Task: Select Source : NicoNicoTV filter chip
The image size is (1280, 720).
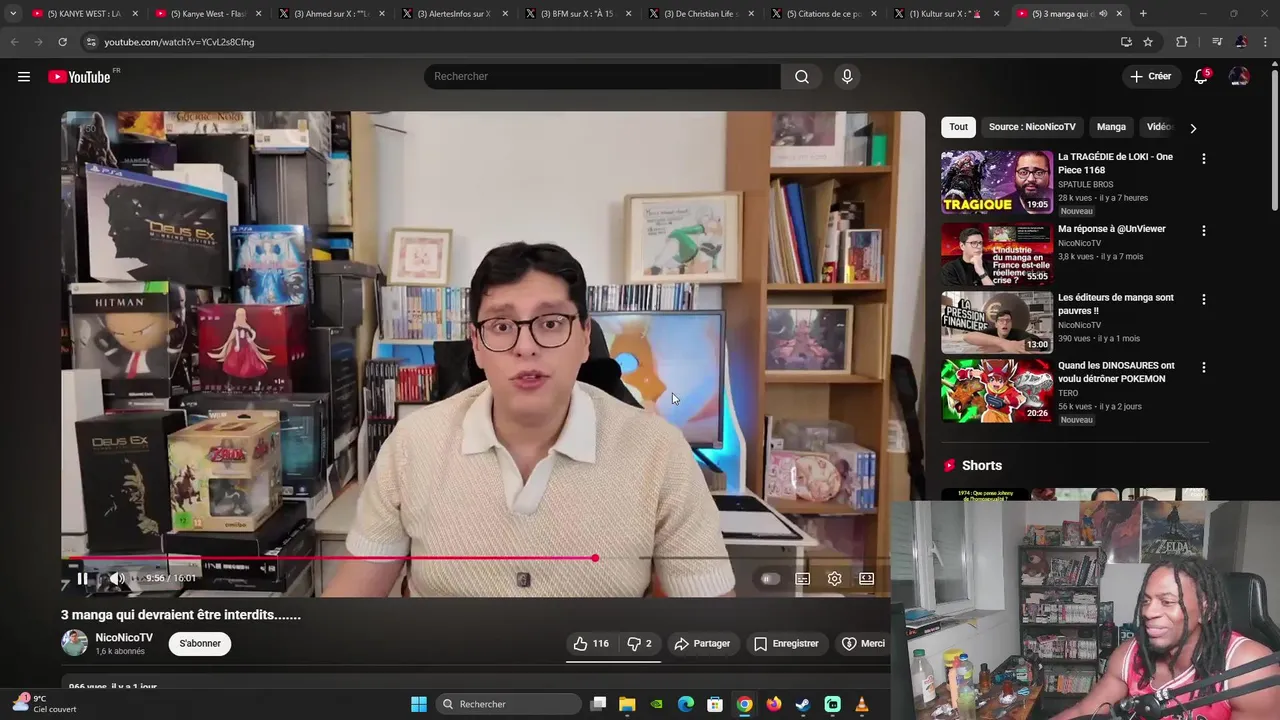Action: [1032, 127]
